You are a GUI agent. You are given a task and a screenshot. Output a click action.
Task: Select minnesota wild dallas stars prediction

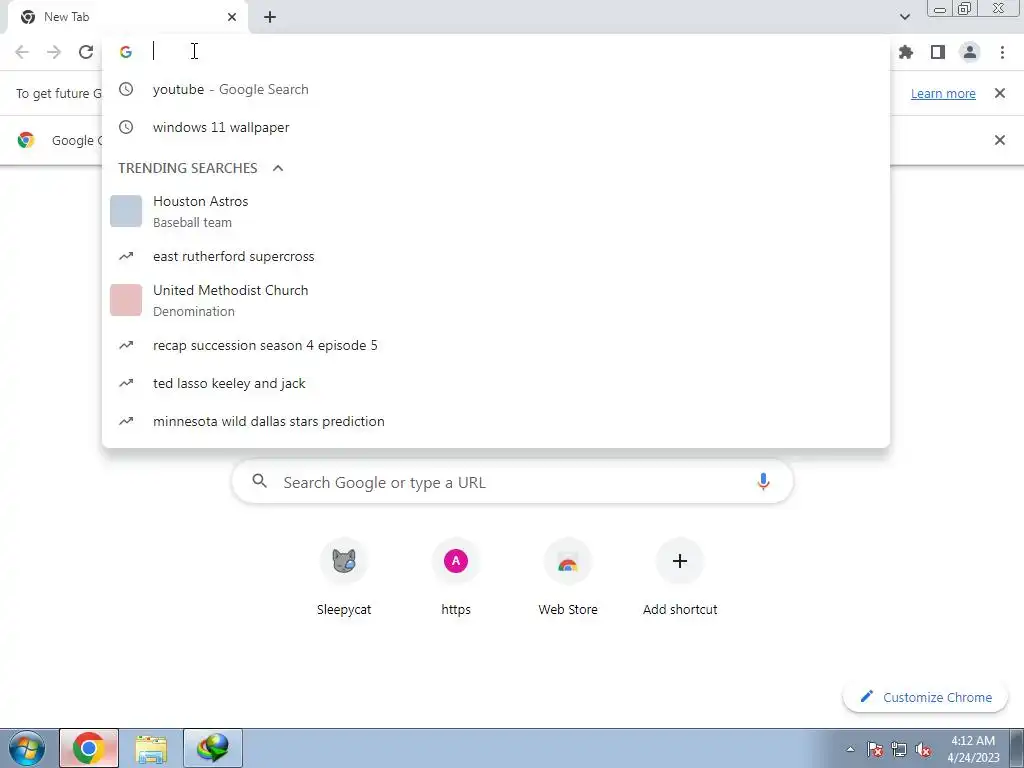click(496, 421)
